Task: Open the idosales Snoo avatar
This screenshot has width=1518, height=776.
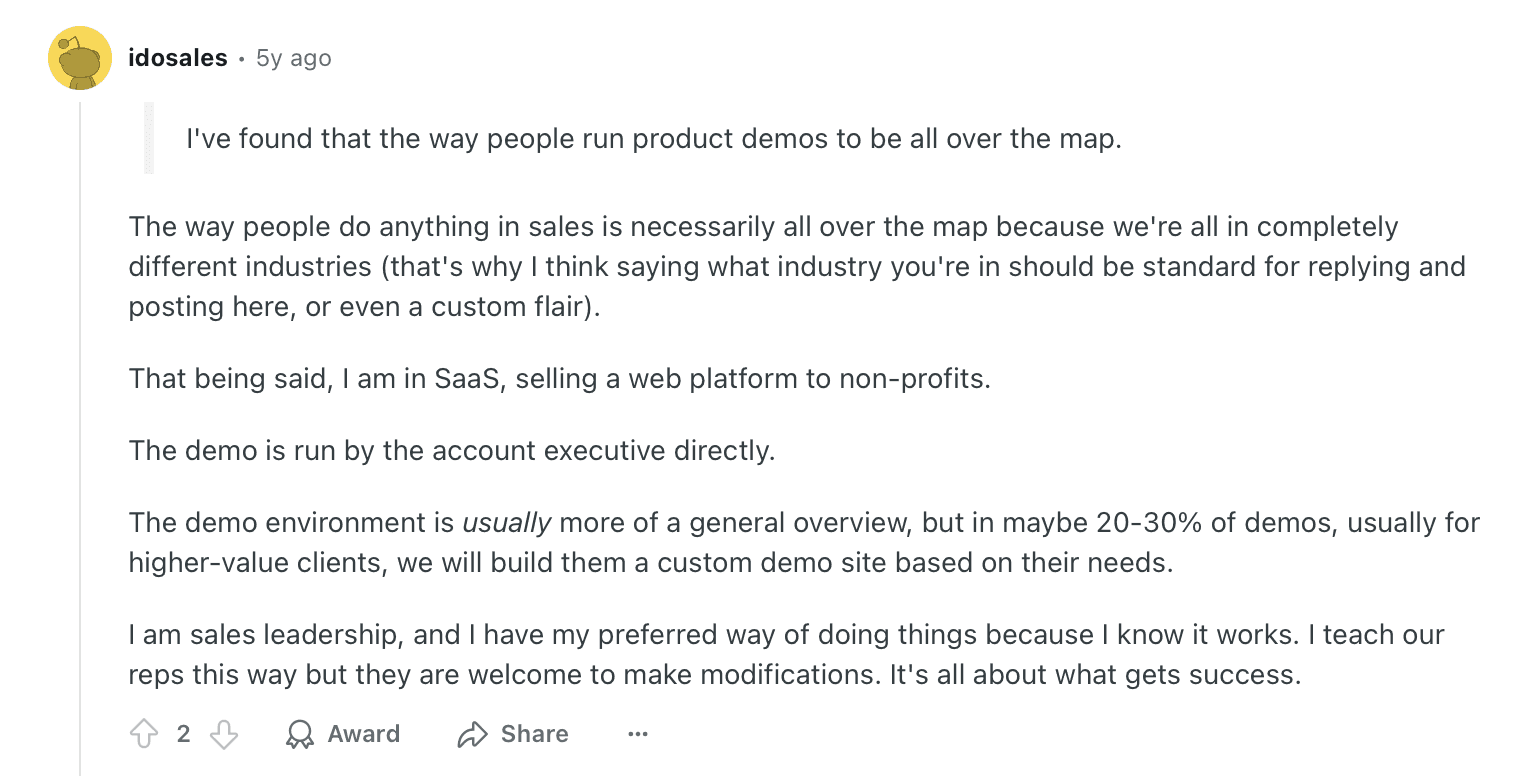Action: click(80, 59)
